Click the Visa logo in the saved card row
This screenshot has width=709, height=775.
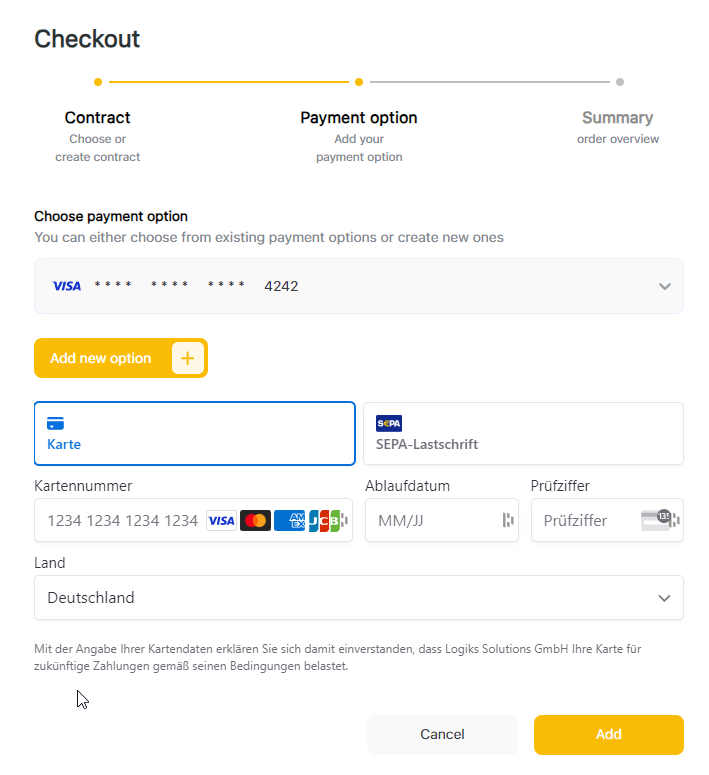67,286
